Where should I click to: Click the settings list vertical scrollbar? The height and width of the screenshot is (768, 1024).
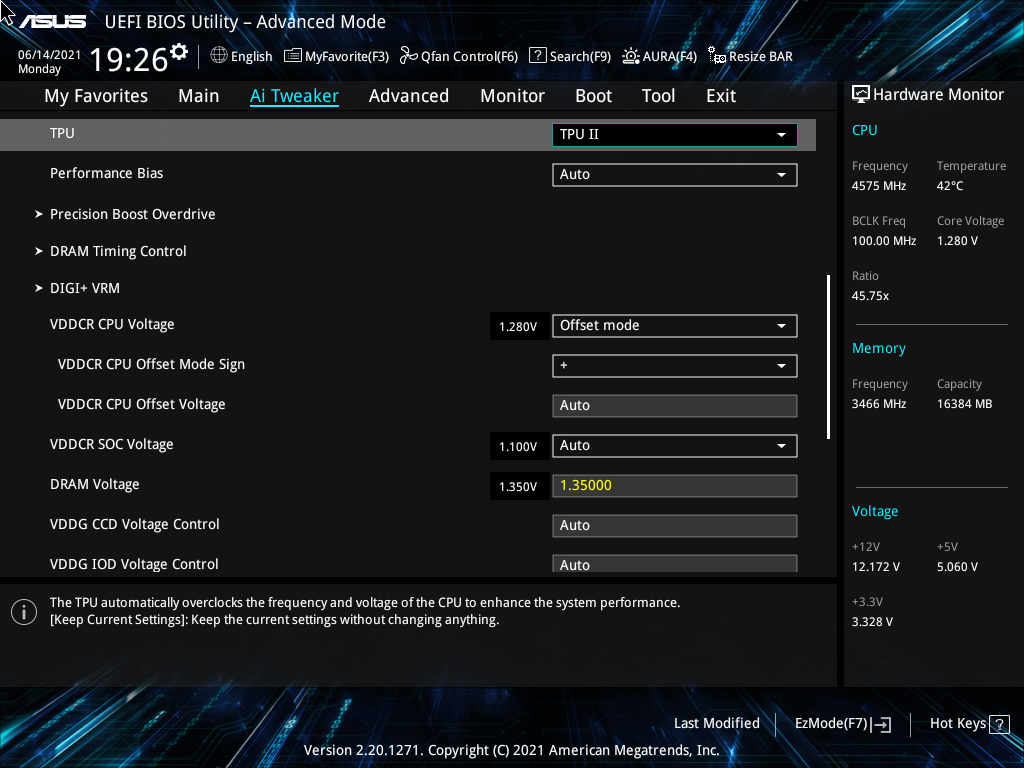click(x=828, y=357)
